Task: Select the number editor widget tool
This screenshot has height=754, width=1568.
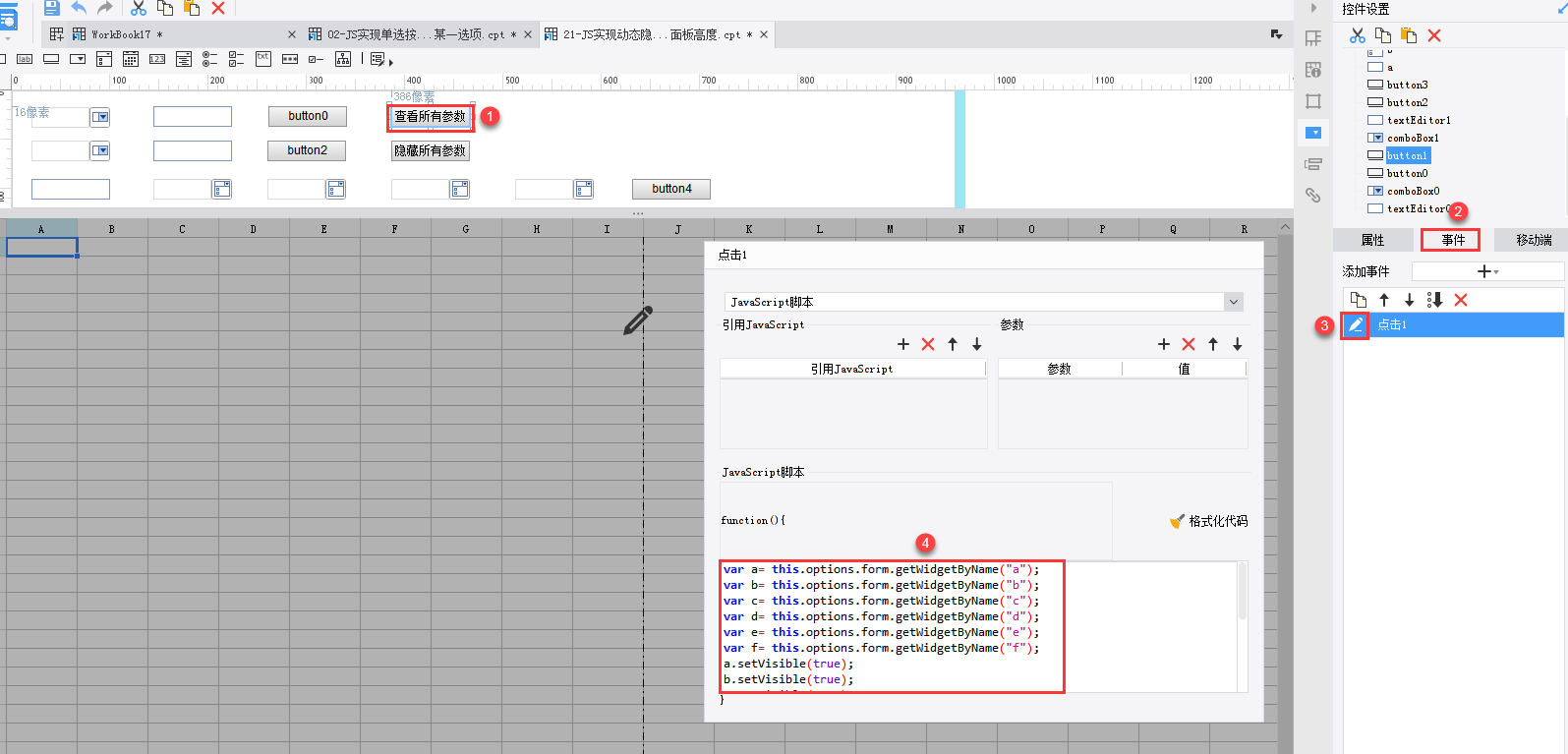Action: coord(157,59)
